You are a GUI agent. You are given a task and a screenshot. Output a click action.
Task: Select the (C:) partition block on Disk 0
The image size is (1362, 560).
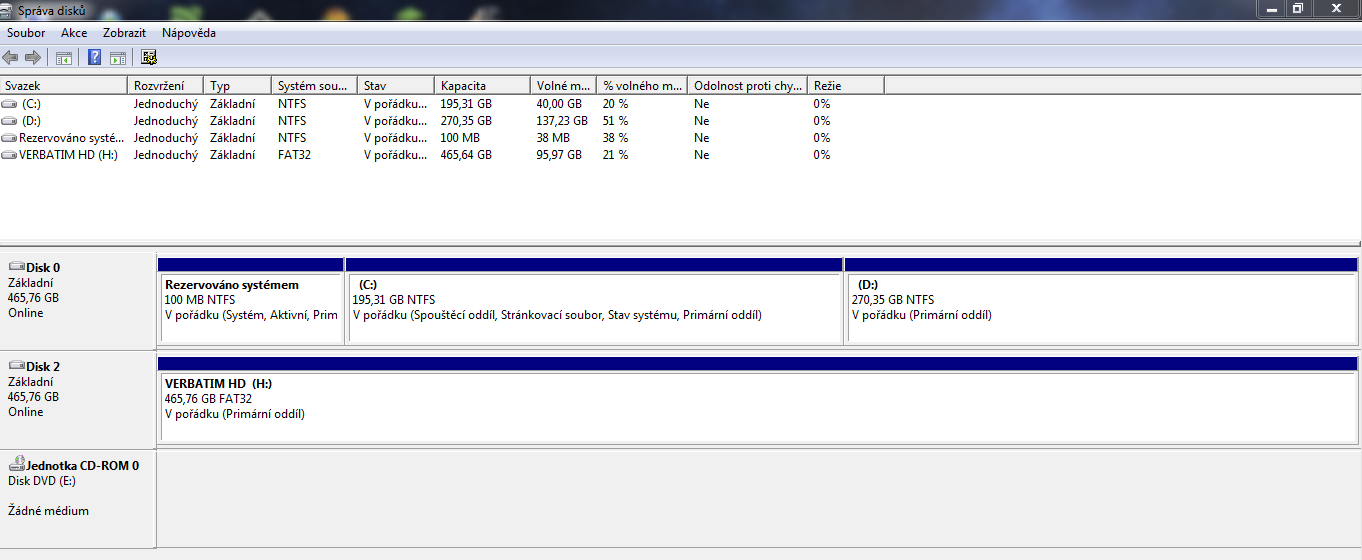point(594,300)
